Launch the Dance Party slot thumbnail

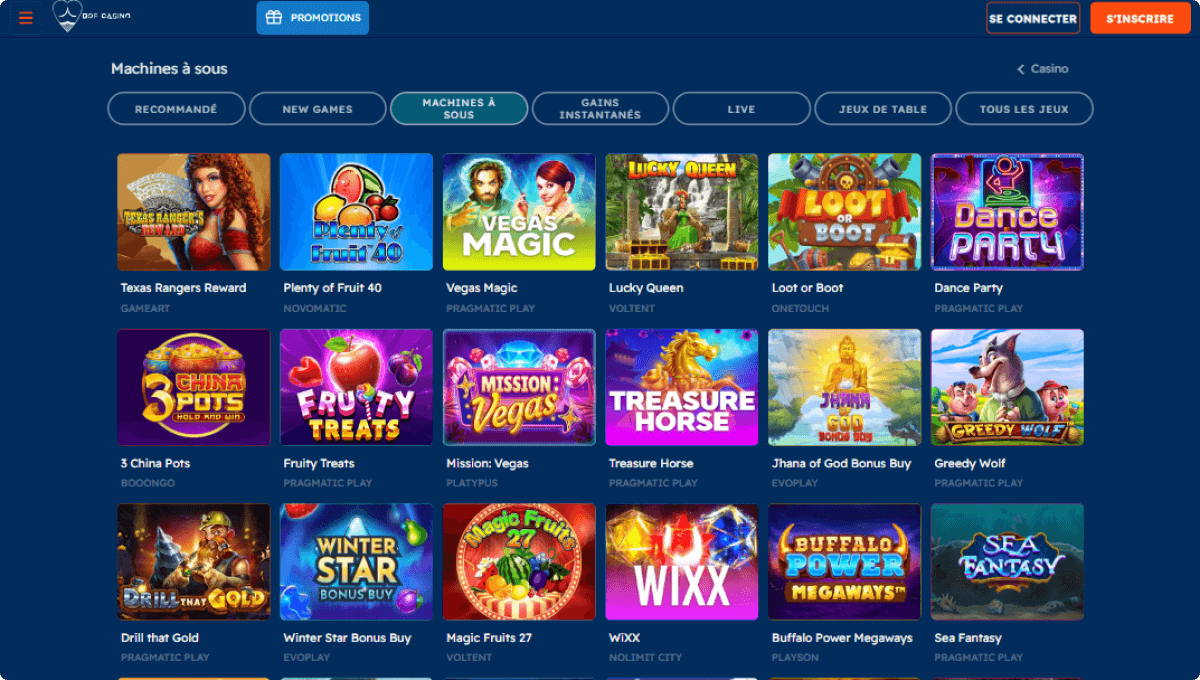[1007, 212]
